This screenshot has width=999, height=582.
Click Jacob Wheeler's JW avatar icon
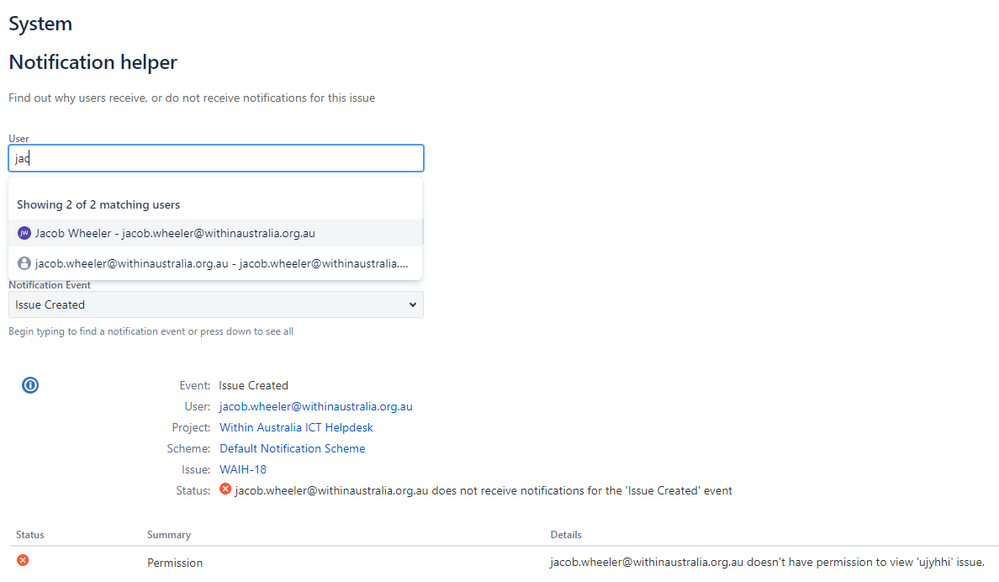pyautogui.click(x=24, y=233)
